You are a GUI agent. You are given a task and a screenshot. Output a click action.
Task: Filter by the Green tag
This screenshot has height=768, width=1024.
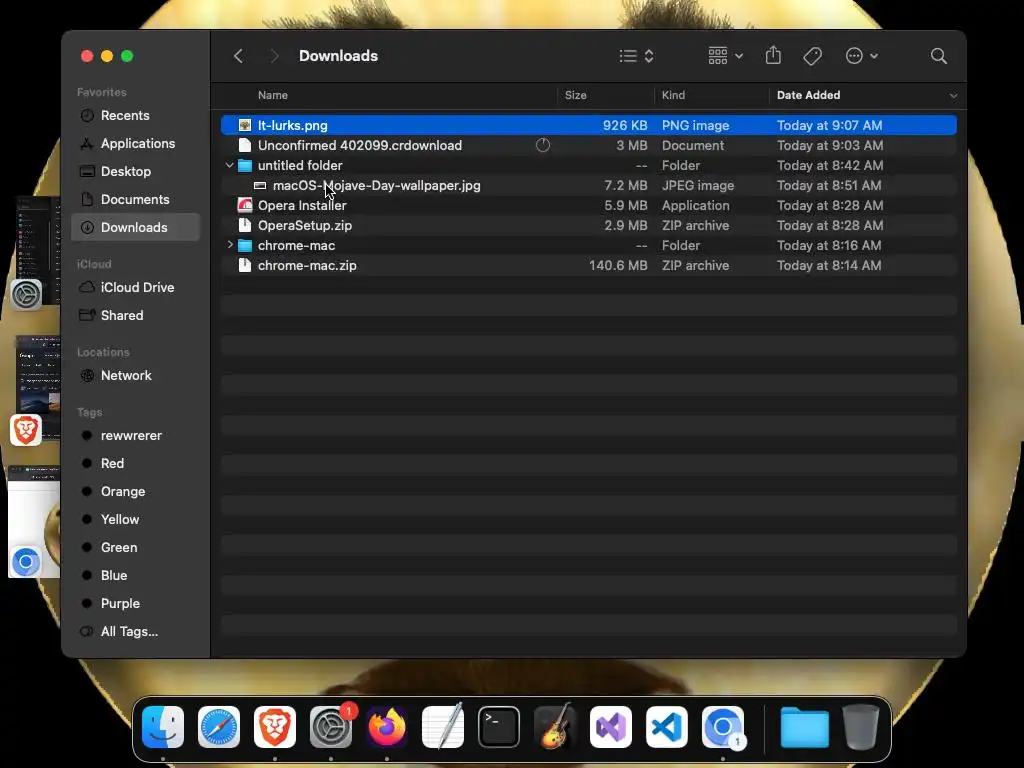pyautogui.click(x=135, y=548)
